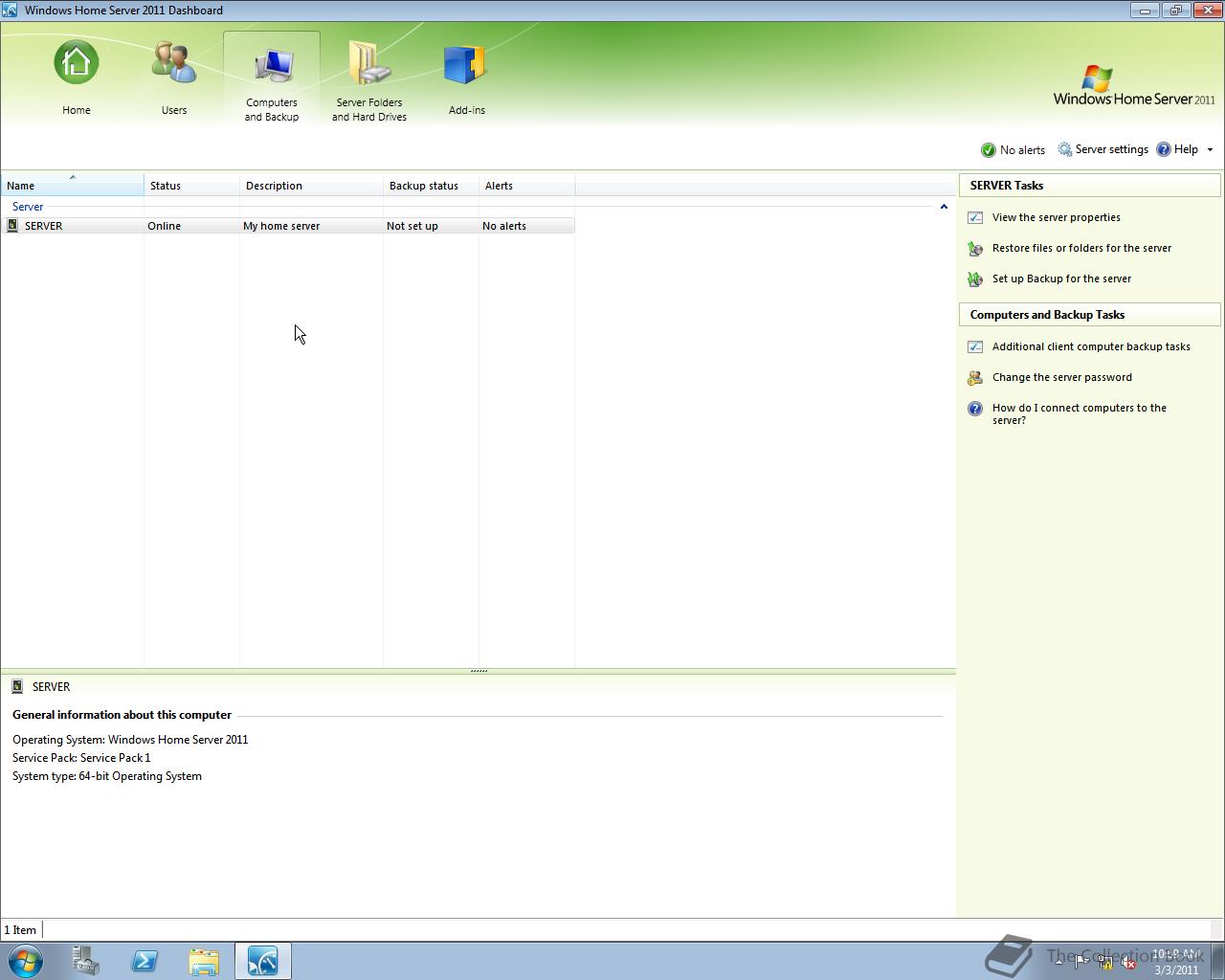Click View the server properties link
Viewport: 1225px width, 980px height.
pyautogui.click(x=1056, y=217)
